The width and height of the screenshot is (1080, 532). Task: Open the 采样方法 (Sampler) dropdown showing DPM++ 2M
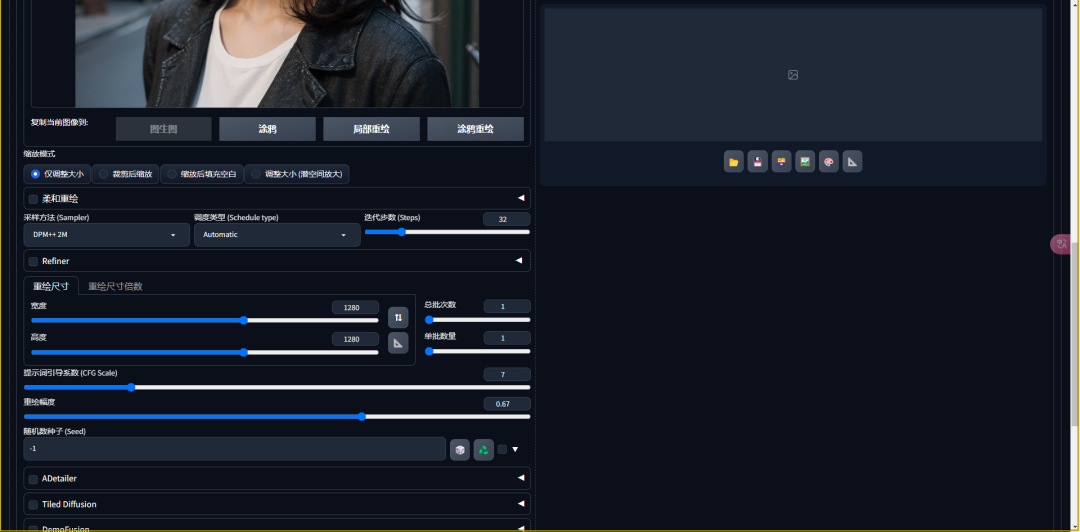pos(106,235)
